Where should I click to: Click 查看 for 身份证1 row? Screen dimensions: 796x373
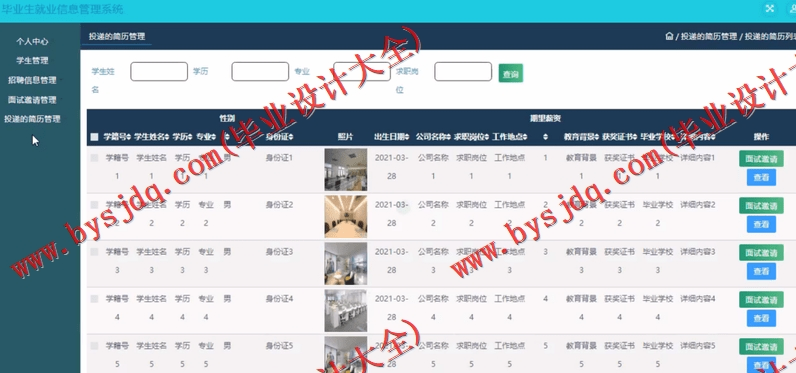click(x=761, y=177)
